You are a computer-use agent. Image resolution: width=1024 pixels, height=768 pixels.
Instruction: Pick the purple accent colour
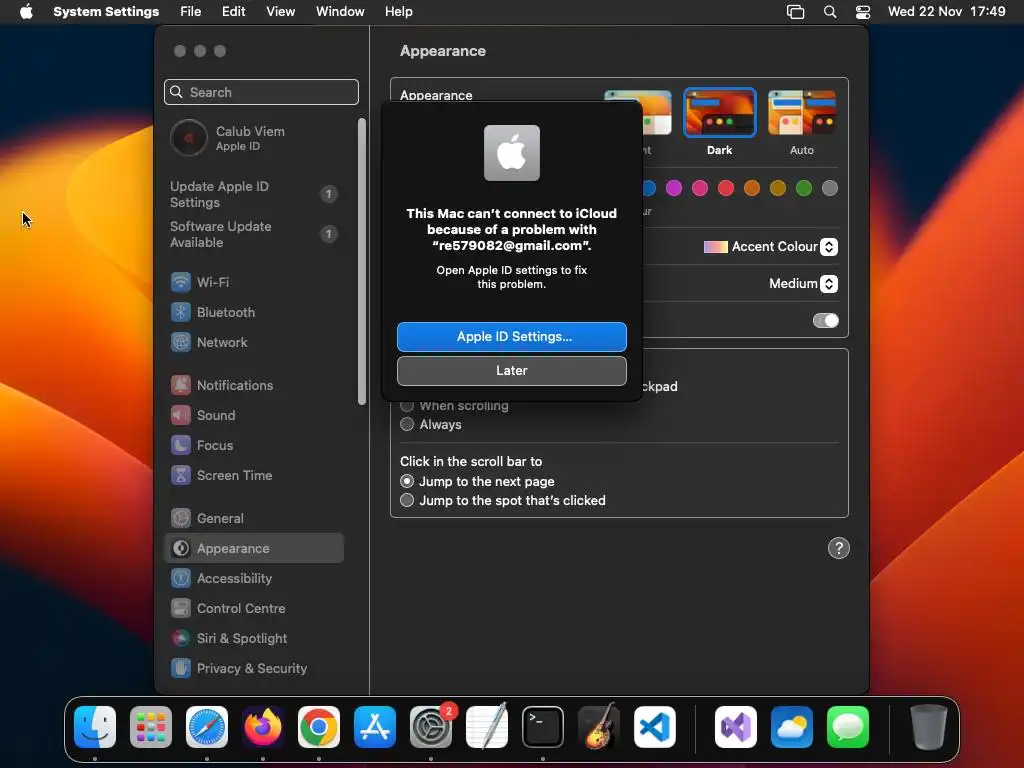tap(674, 189)
